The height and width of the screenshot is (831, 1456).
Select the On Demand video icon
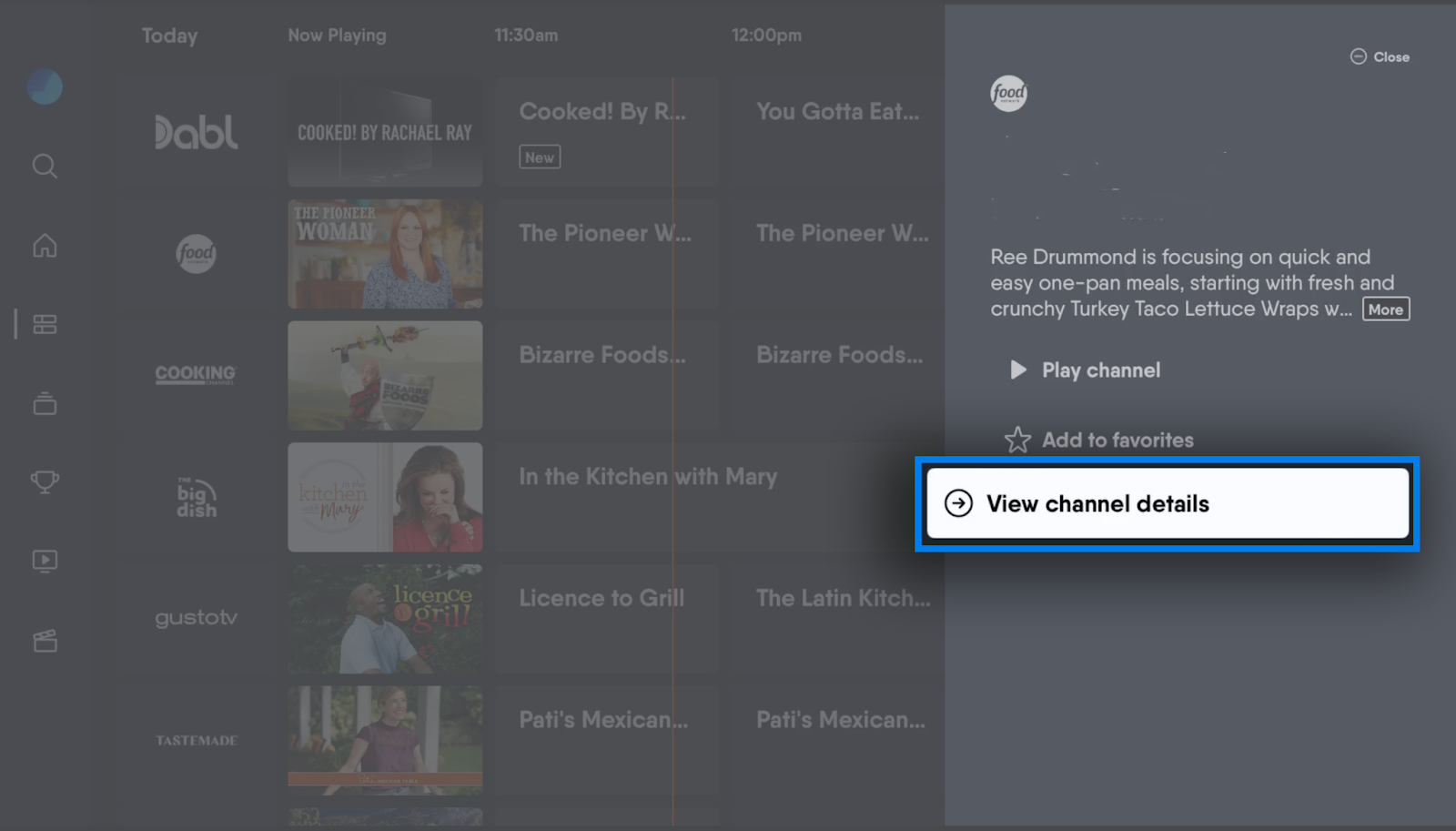[x=43, y=561]
